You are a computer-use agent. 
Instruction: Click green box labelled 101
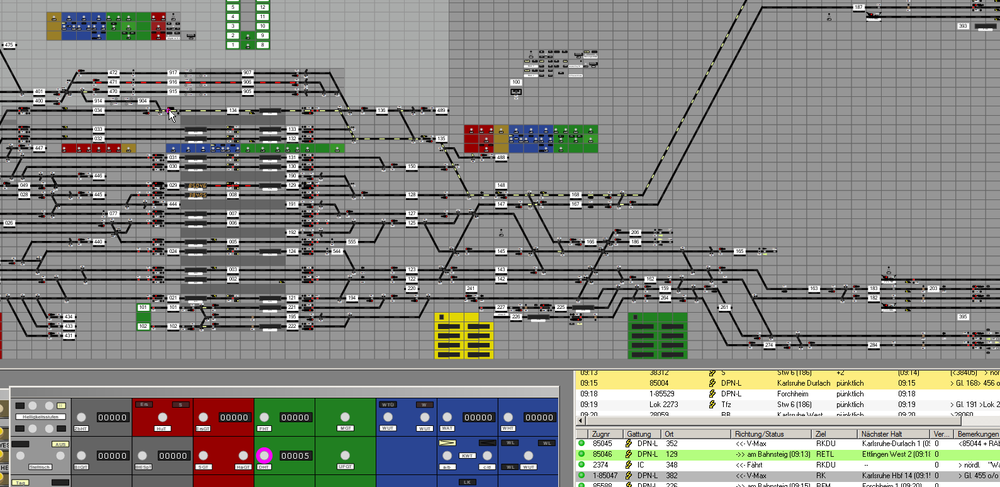click(x=143, y=307)
